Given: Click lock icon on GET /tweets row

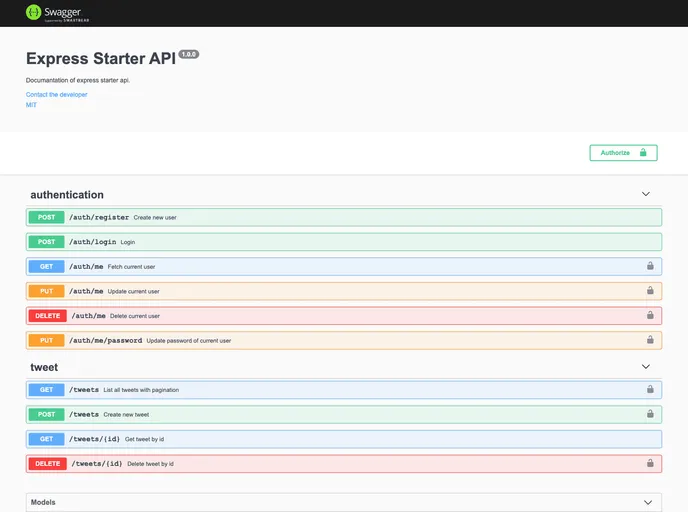Looking at the screenshot, I should pyautogui.click(x=650, y=389).
